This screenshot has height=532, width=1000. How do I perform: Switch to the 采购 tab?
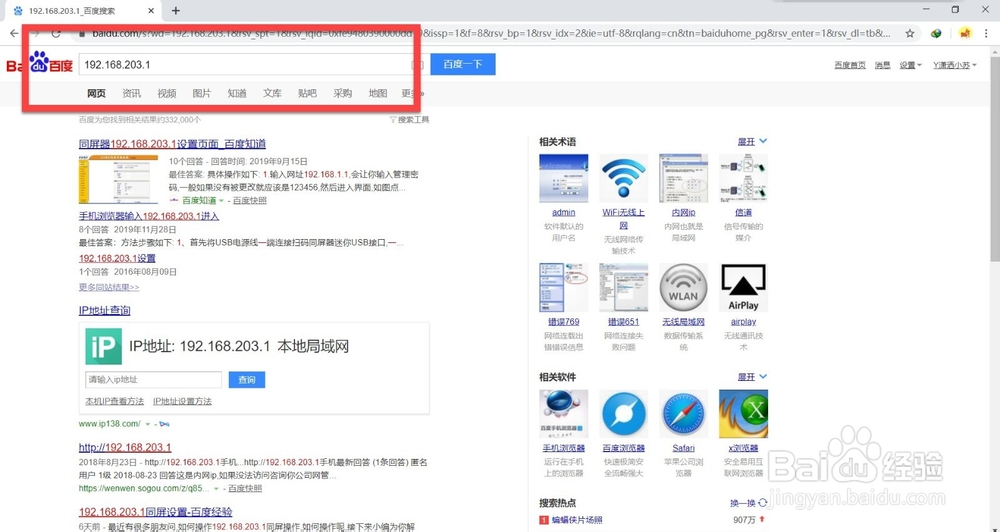click(x=342, y=93)
